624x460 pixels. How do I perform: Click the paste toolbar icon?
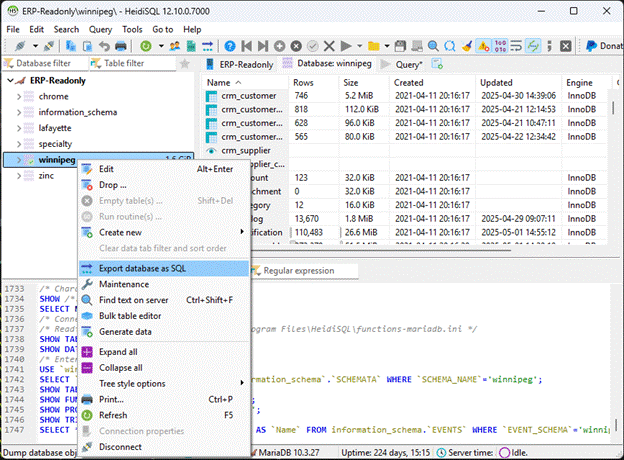[x=88, y=46]
